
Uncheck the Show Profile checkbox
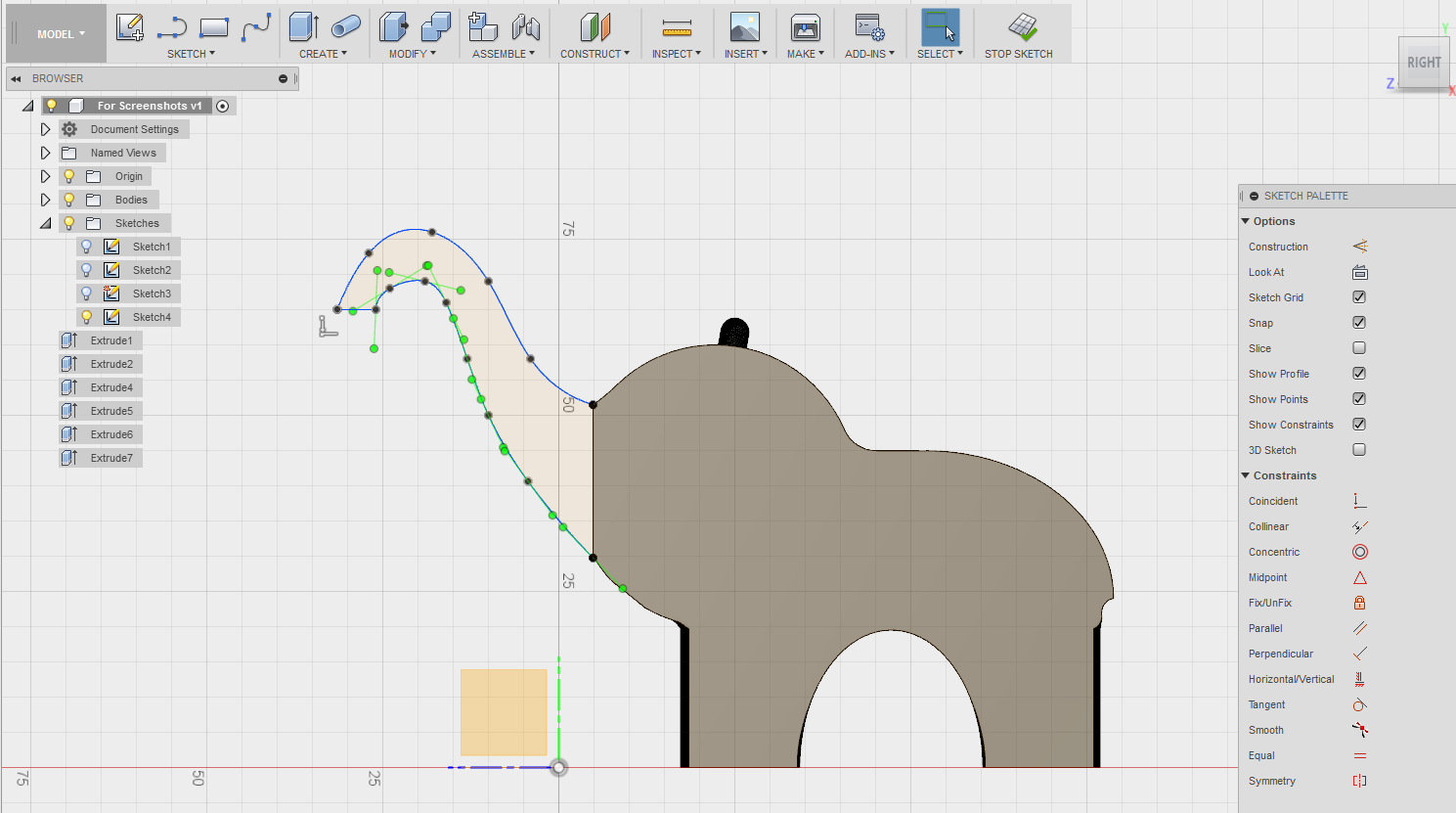[x=1359, y=374]
